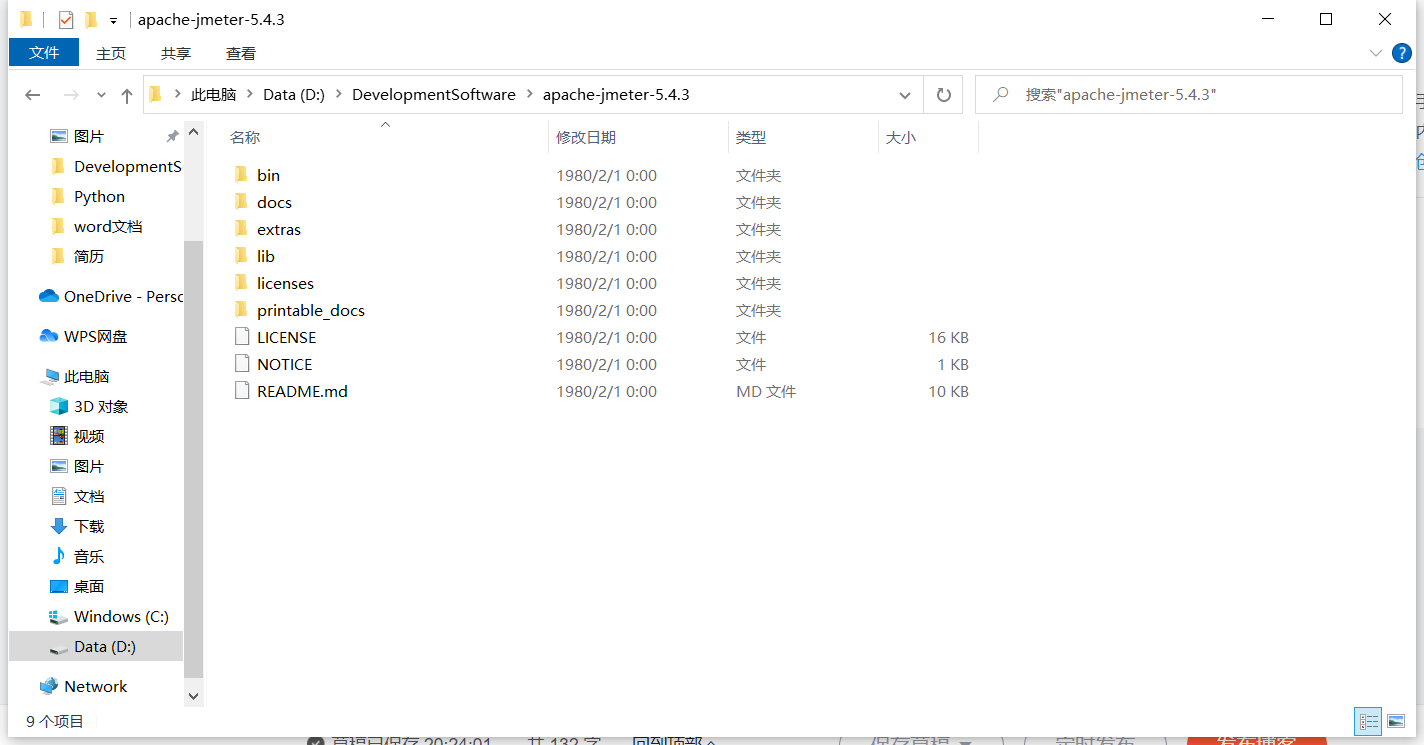Image resolution: width=1424 pixels, height=745 pixels.
Task: Click navigation pane scrollbar up arrow
Action: 194,131
